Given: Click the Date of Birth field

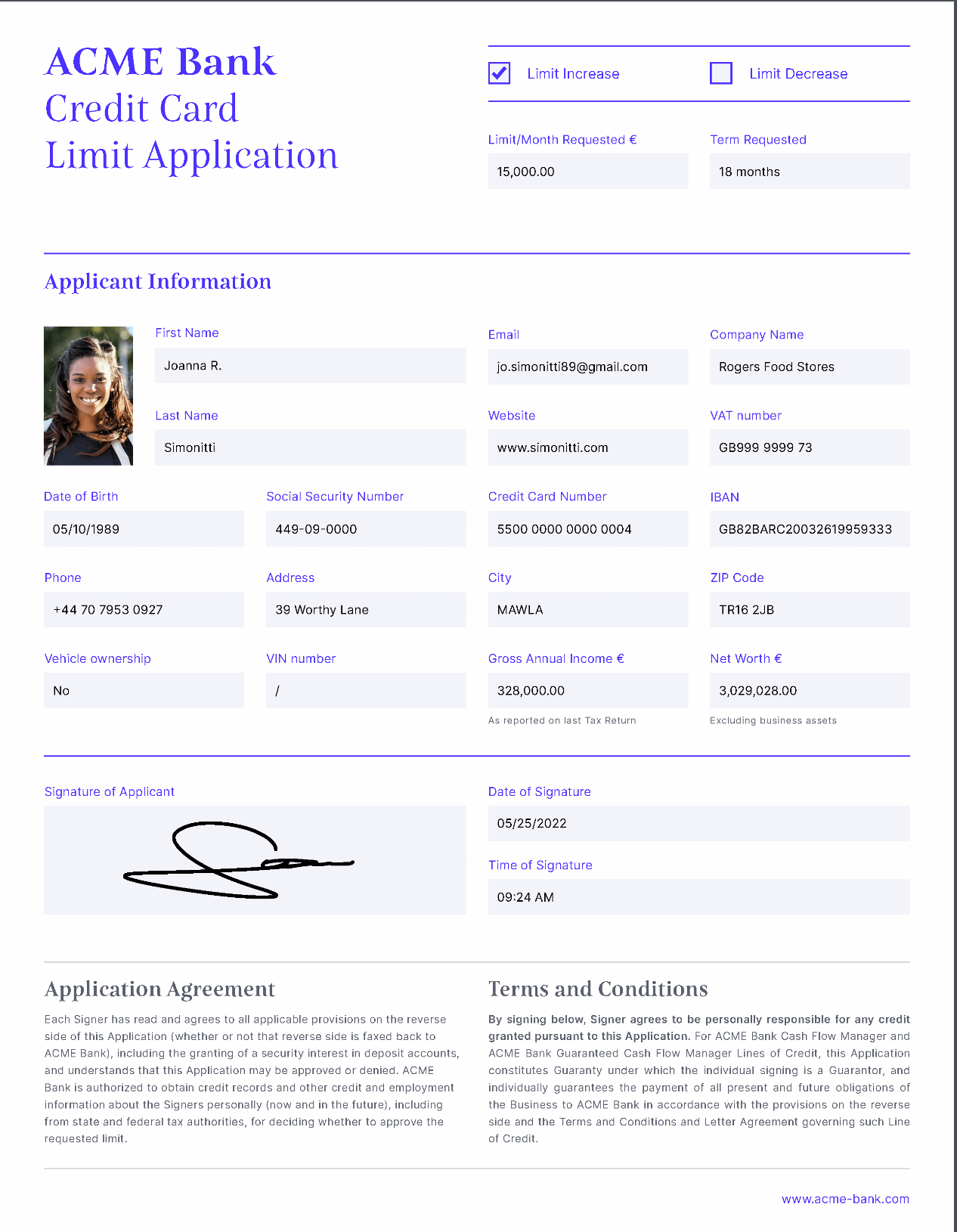Looking at the screenshot, I should click(144, 529).
